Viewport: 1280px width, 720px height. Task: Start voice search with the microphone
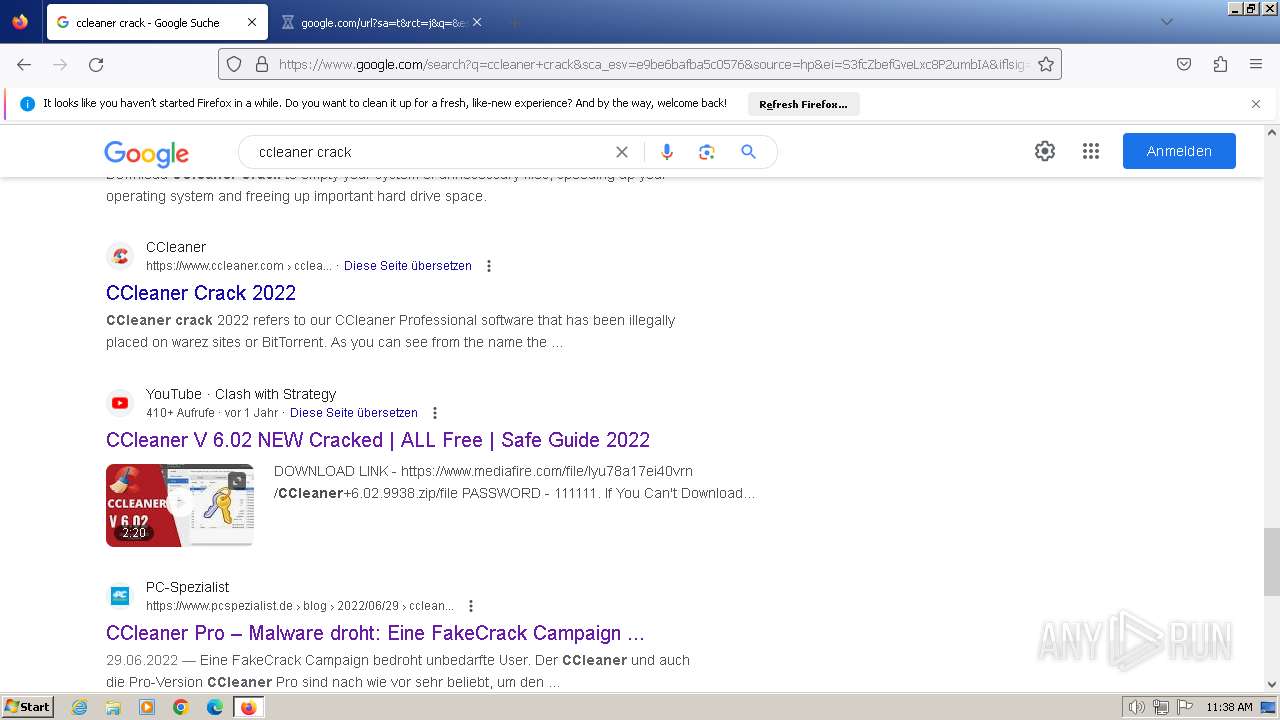[x=667, y=152]
